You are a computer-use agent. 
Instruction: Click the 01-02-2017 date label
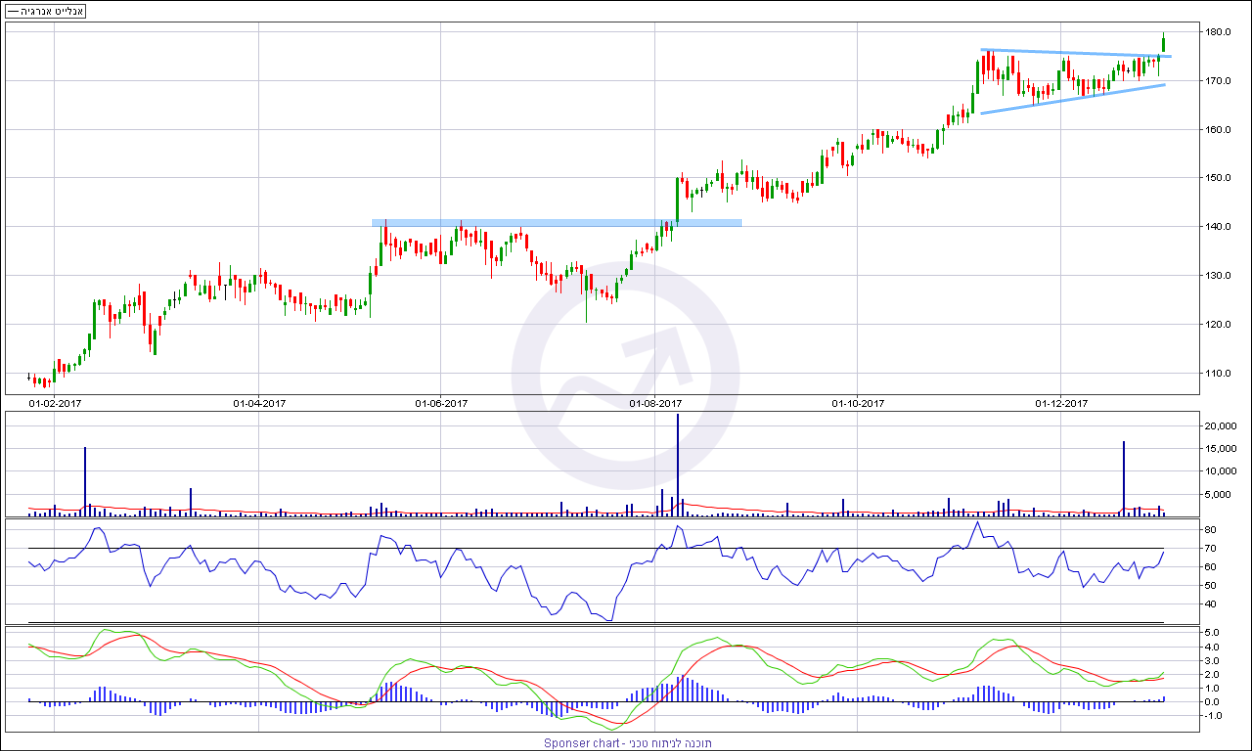tap(55, 404)
